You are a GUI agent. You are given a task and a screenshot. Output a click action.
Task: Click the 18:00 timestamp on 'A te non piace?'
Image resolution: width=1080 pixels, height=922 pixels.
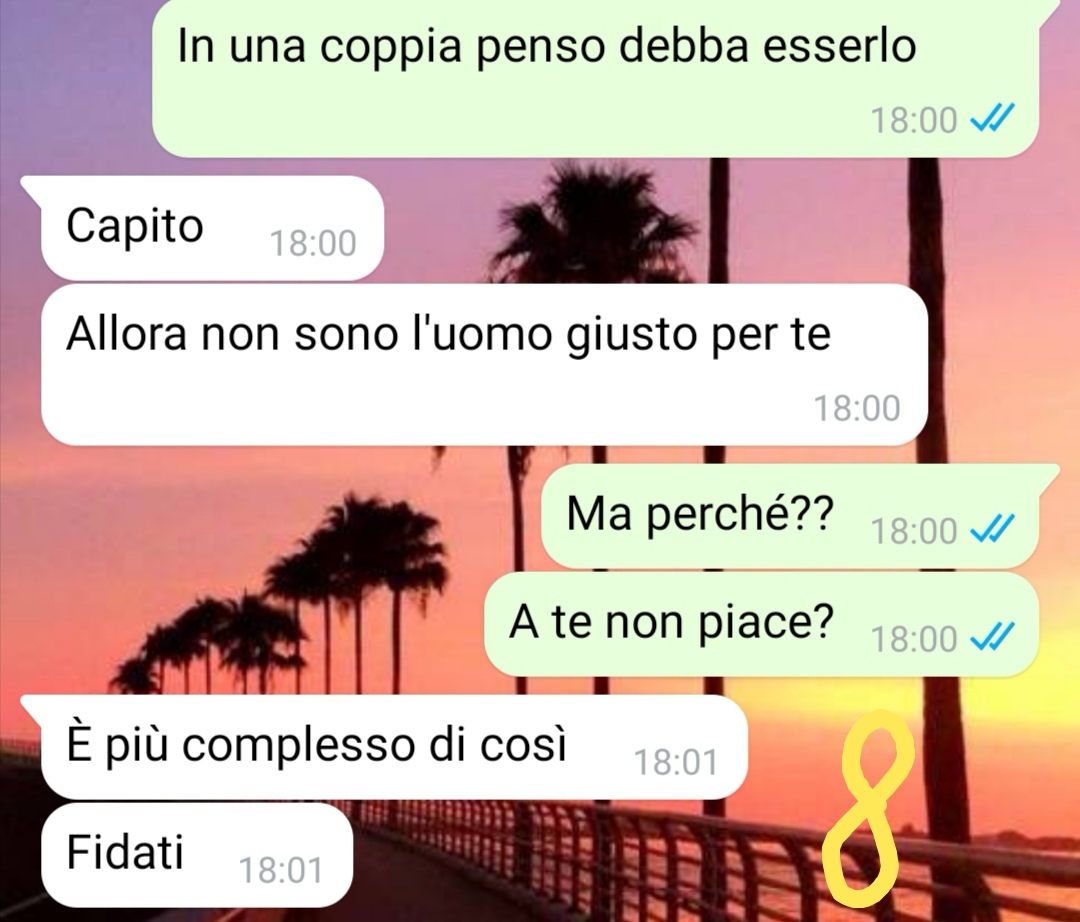point(914,639)
